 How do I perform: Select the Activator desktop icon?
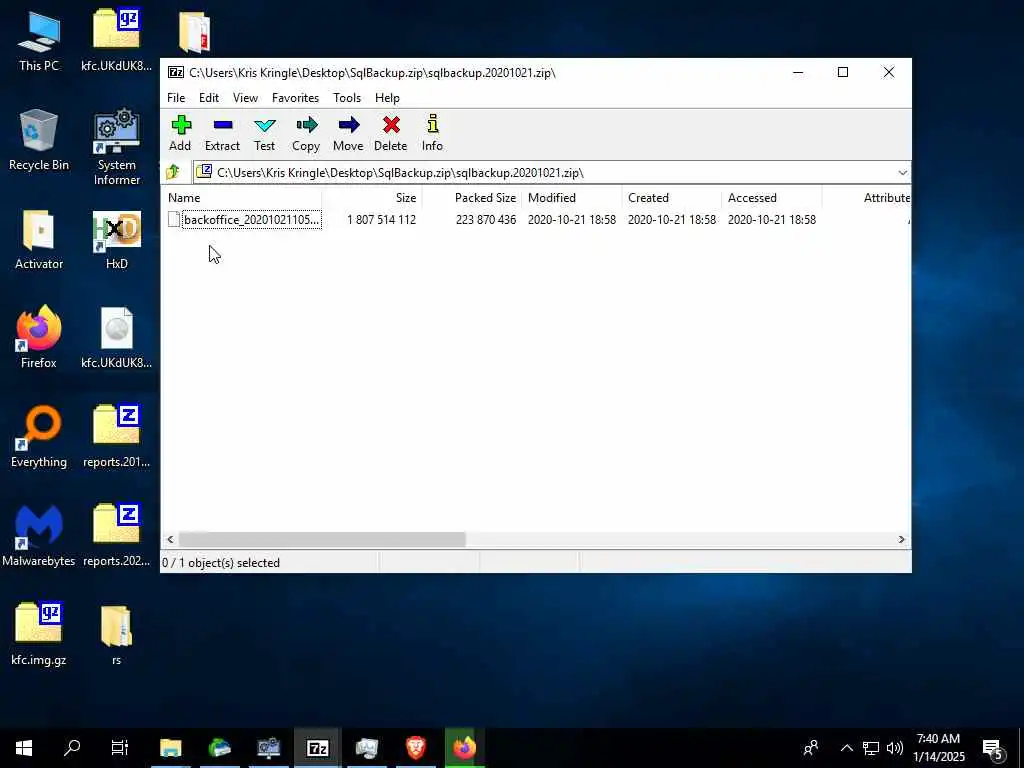[x=39, y=239]
